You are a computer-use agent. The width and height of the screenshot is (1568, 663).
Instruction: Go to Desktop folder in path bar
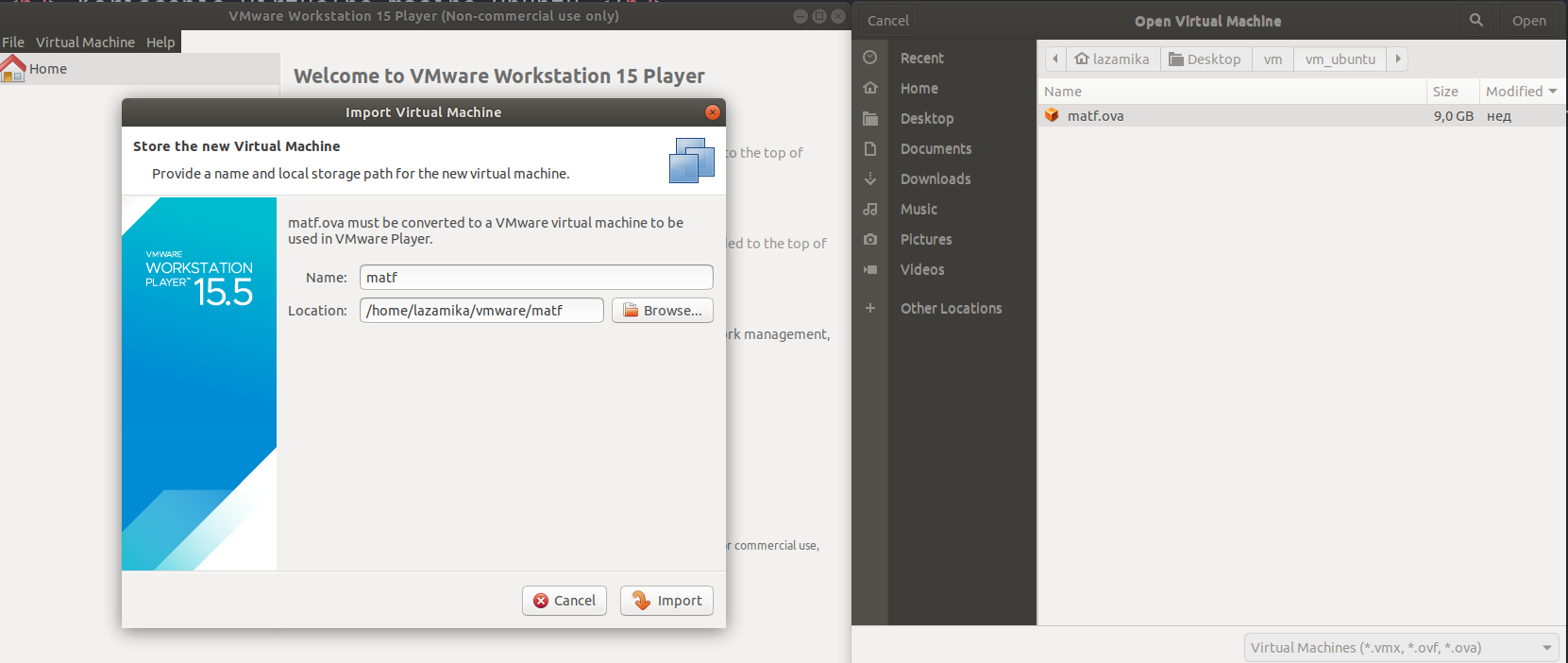pyautogui.click(x=1206, y=59)
